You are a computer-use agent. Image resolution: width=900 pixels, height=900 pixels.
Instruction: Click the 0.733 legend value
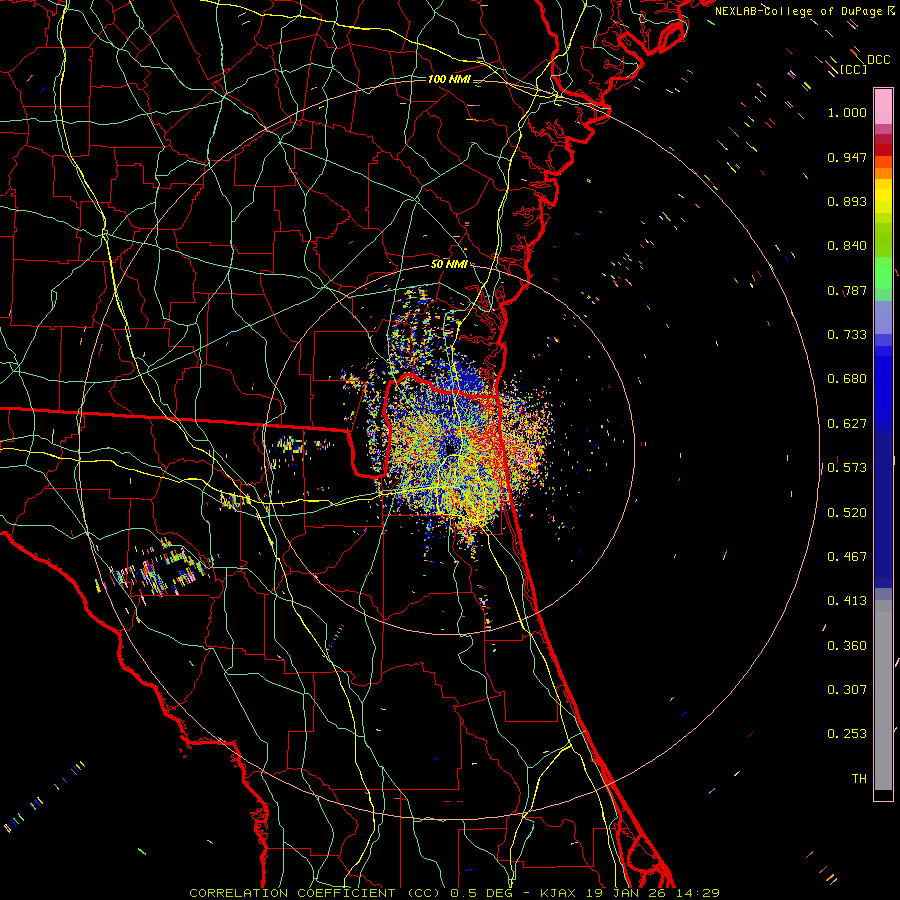[x=847, y=335]
